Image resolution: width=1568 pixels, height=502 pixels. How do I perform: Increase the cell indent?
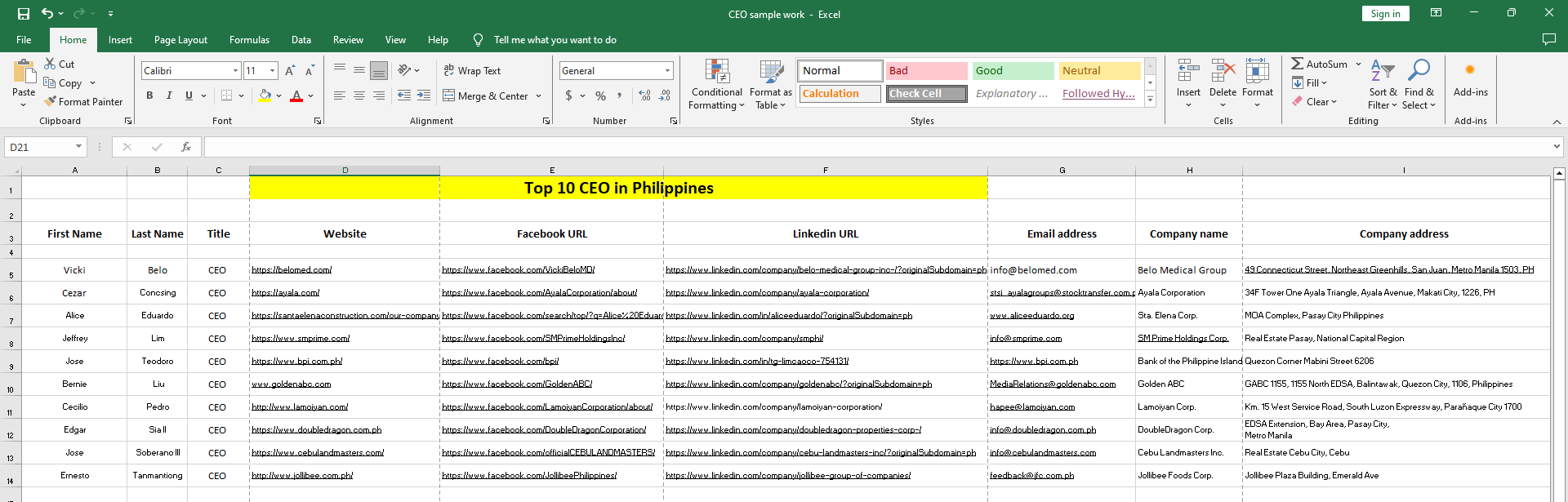(424, 96)
